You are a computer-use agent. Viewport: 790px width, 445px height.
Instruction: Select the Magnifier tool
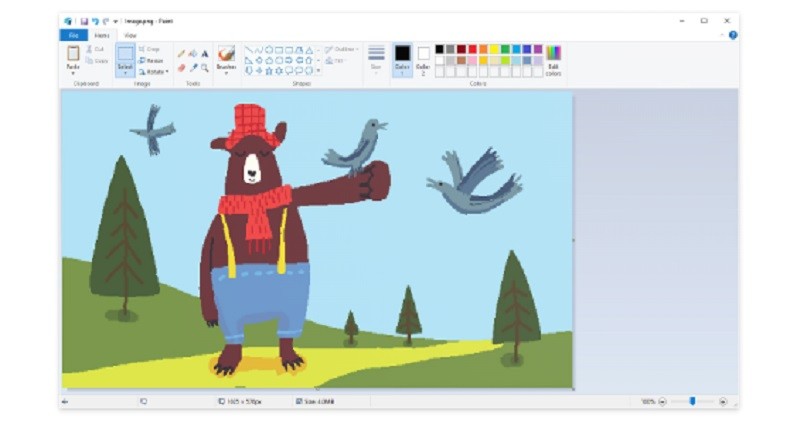205,68
